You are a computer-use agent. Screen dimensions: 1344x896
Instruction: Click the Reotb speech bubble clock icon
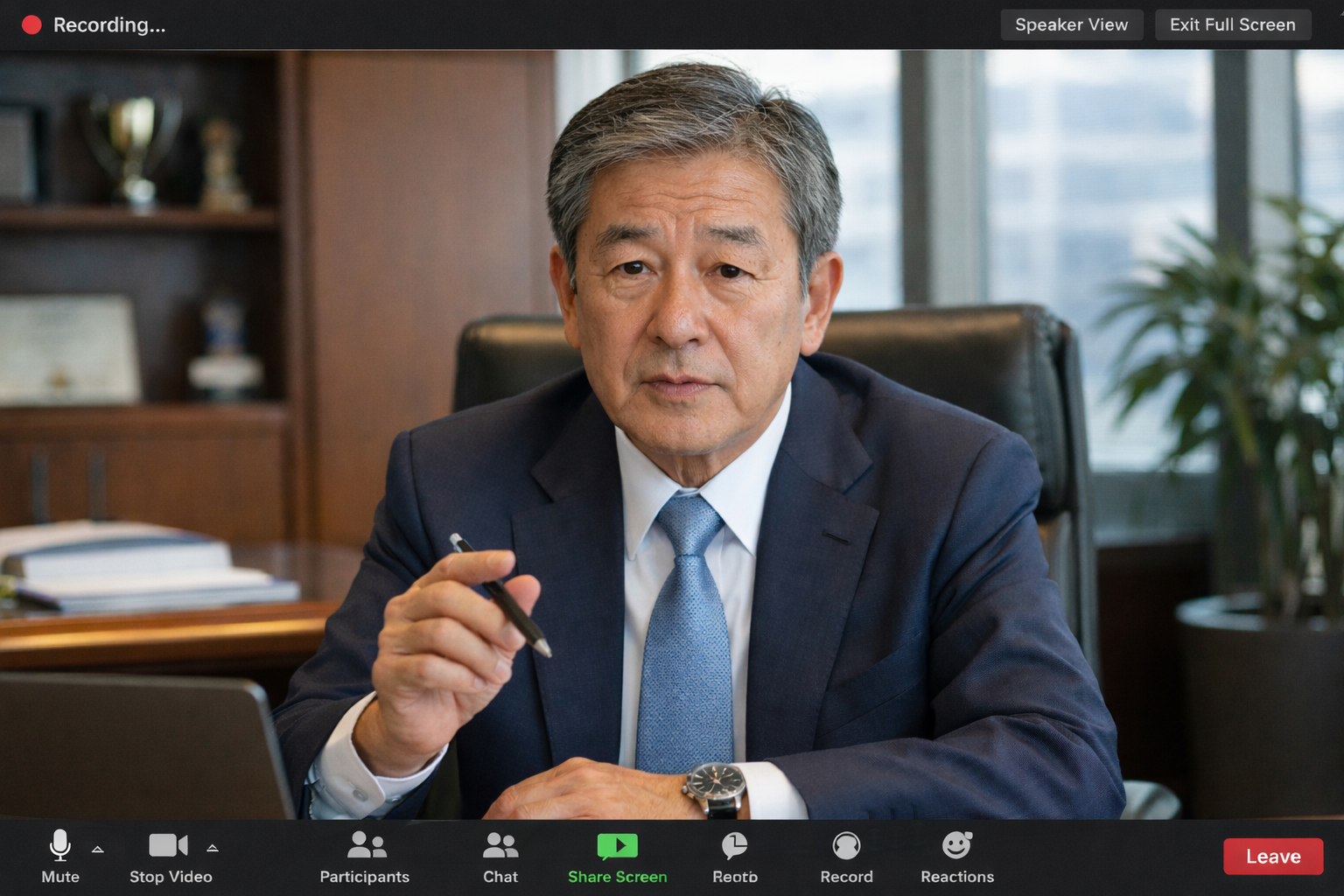click(x=734, y=845)
